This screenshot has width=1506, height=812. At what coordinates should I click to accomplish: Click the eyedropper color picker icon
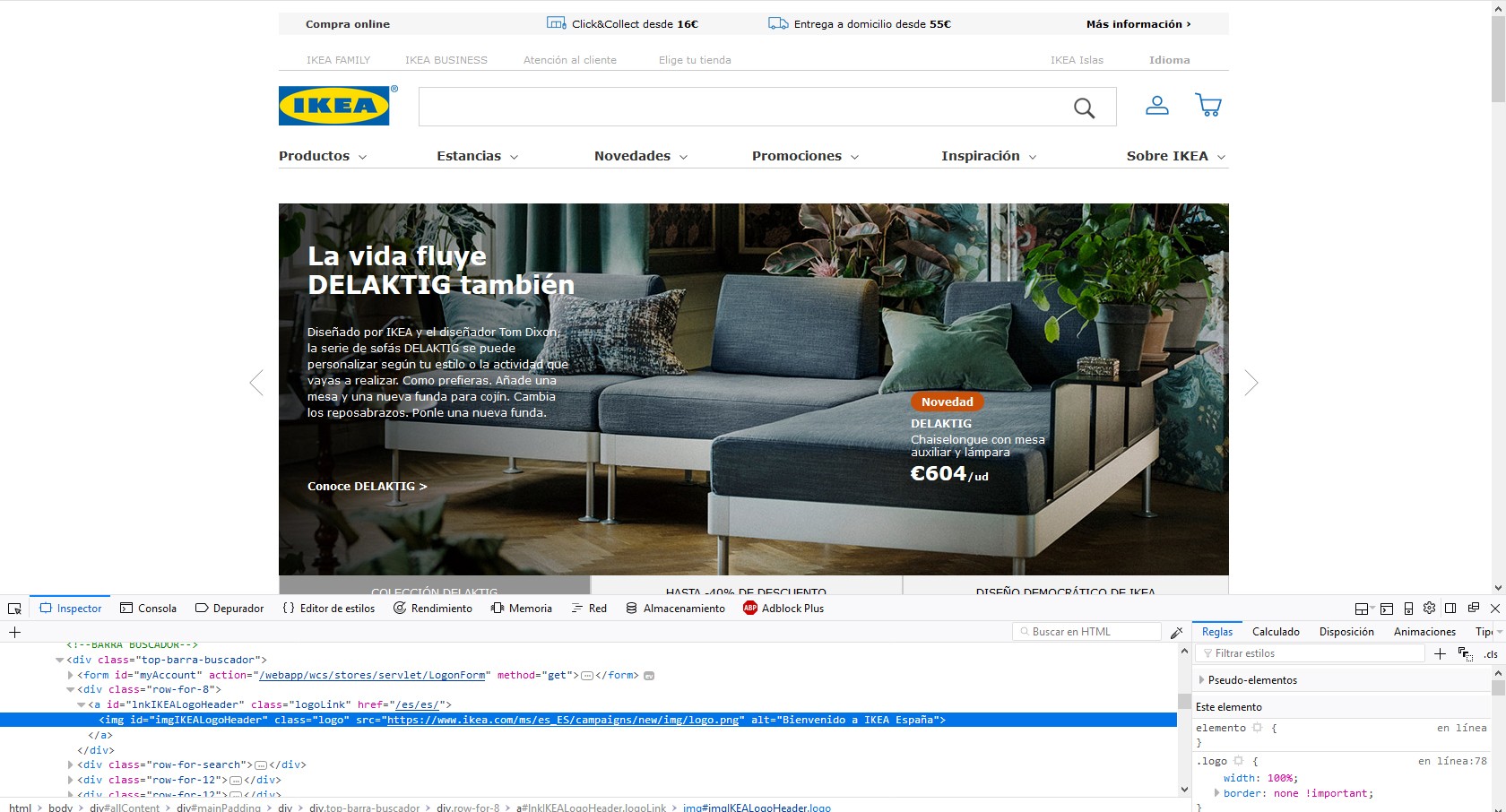click(1176, 632)
